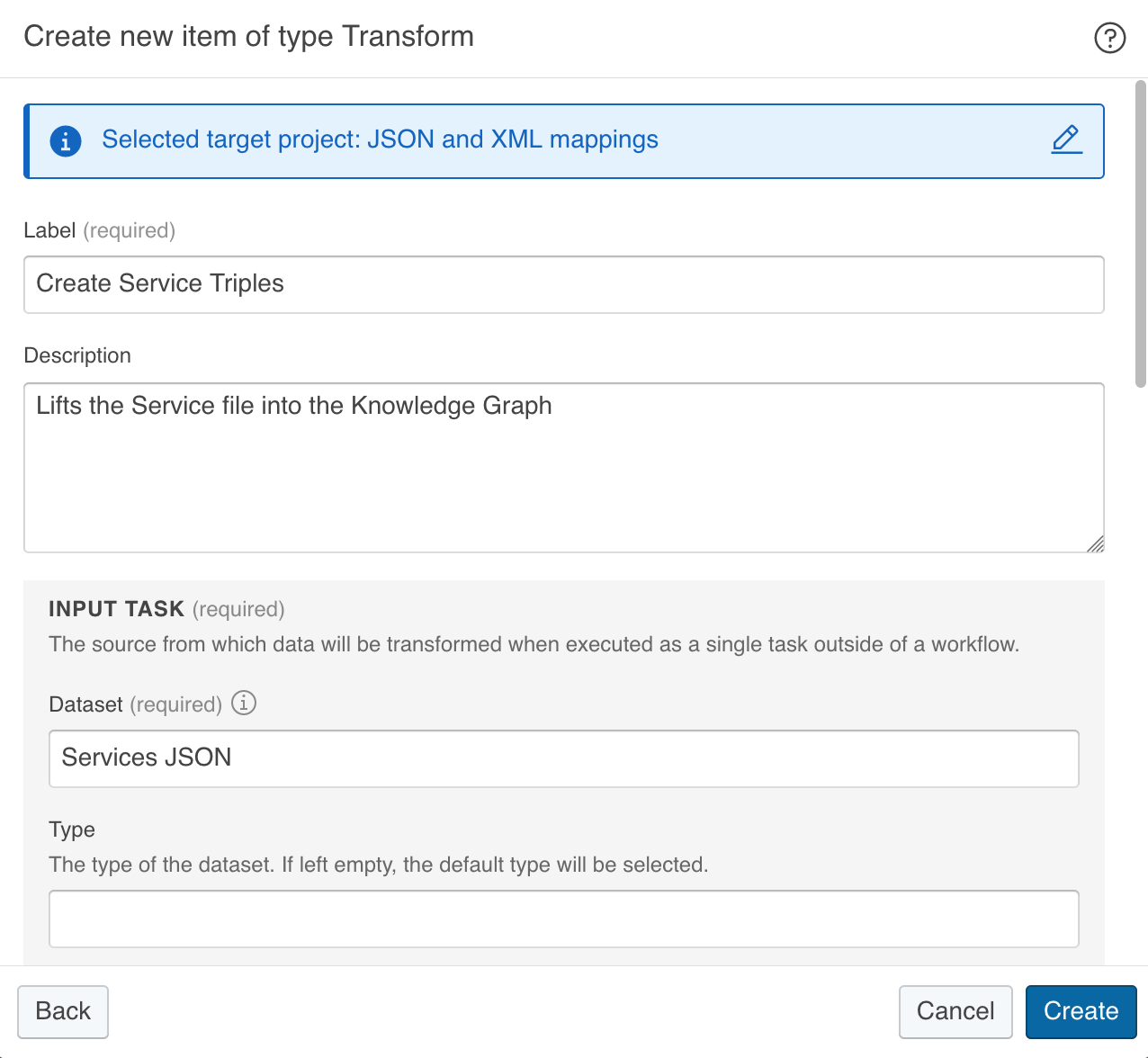Click 'Selected target project: JSON and XML mappings'
The width and height of the screenshot is (1148, 1058).
(x=381, y=139)
